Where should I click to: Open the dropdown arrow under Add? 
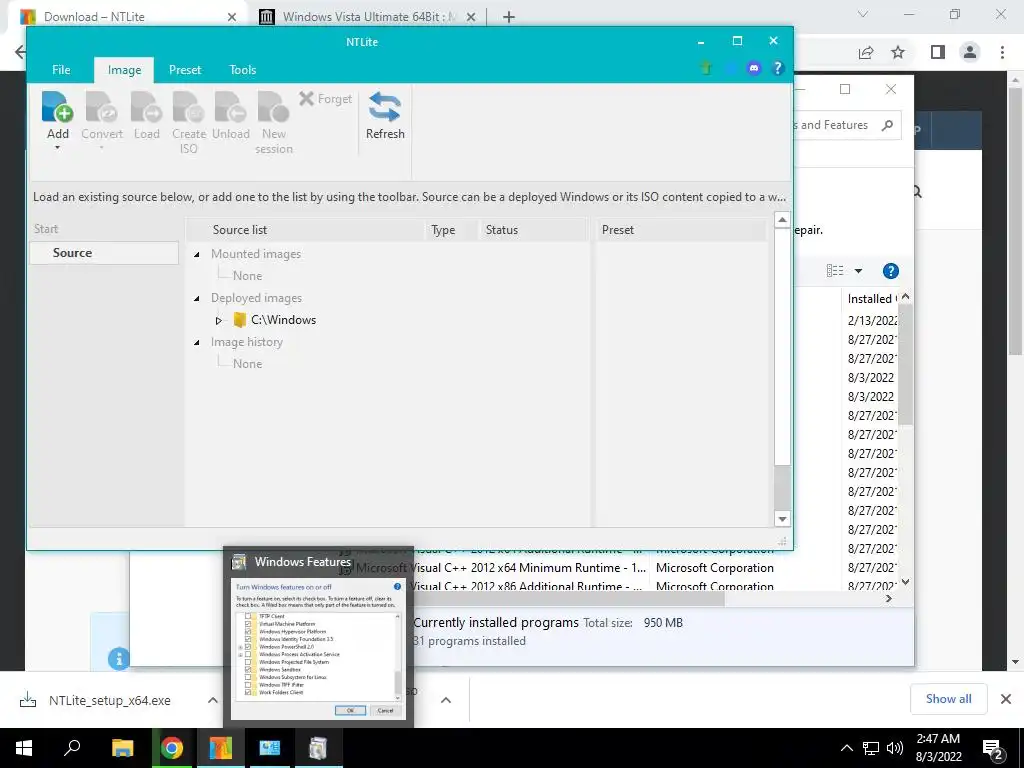click(57, 148)
